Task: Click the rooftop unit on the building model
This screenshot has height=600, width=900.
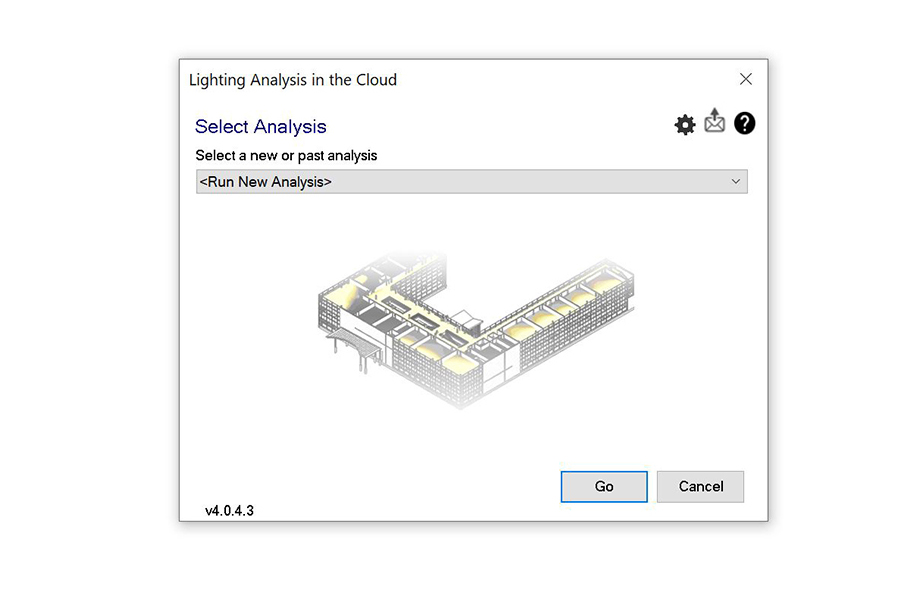Action: tap(466, 318)
